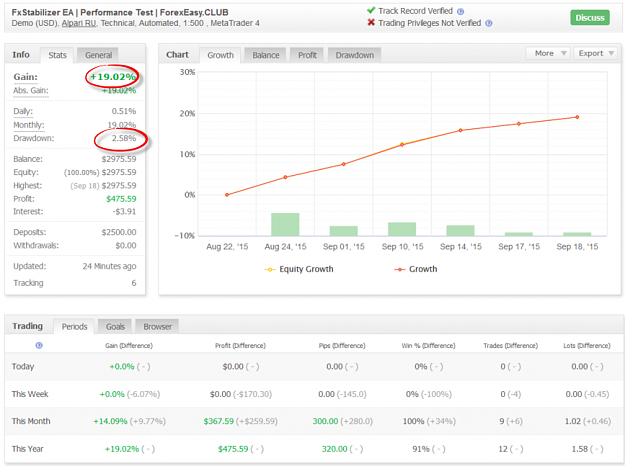The width and height of the screenshot is (625, 466).
Task: Click the Today row label
Action: [x=23, y=366]
